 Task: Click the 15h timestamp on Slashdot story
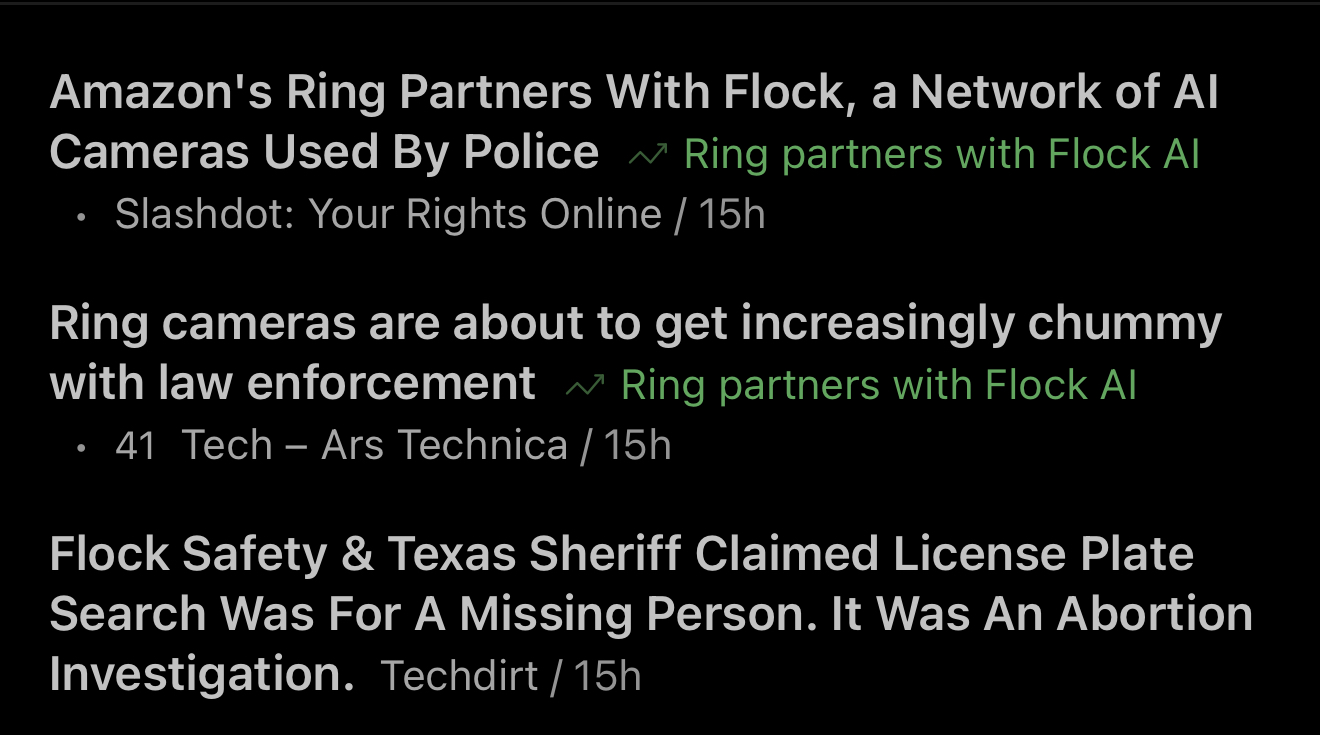[x=731, y=215]
